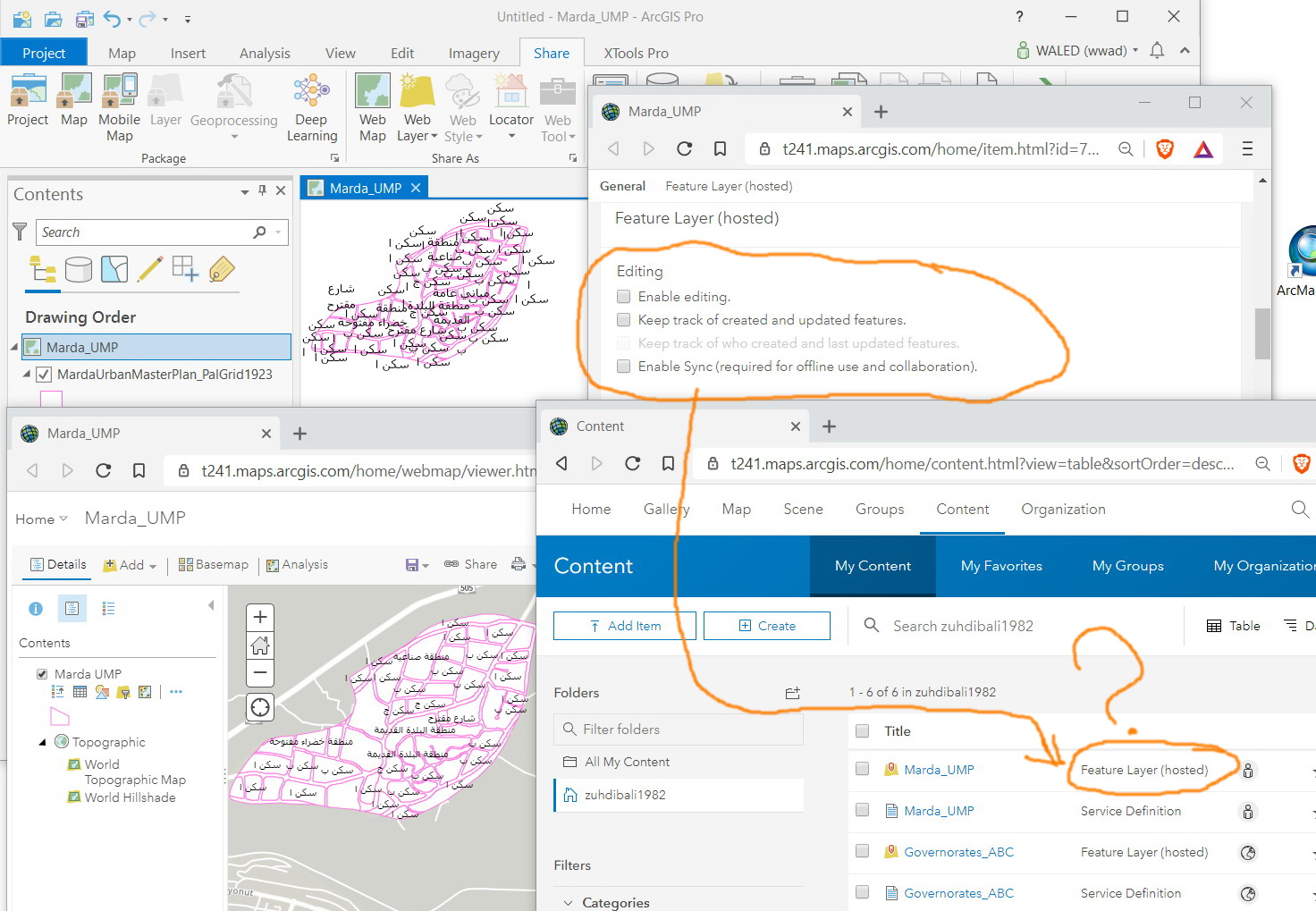The width and height of the screenshot is (1316, 911).
Task: Open the Governorates_ABC Service Definition link
Action: (958, 892)
